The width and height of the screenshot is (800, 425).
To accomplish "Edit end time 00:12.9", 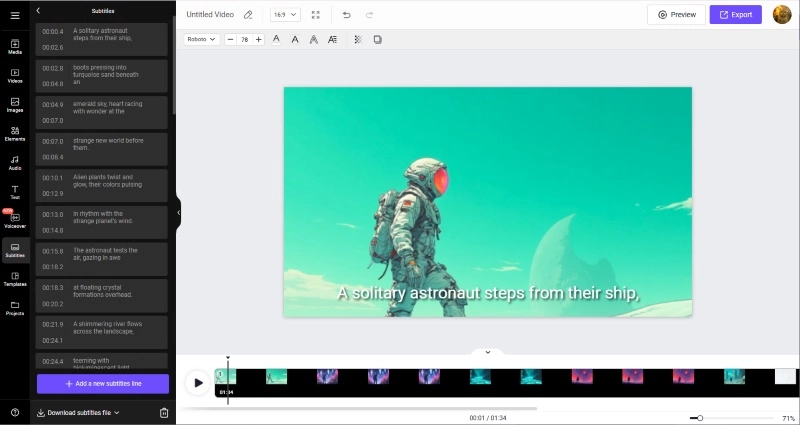I will click(x=53, y=194).
